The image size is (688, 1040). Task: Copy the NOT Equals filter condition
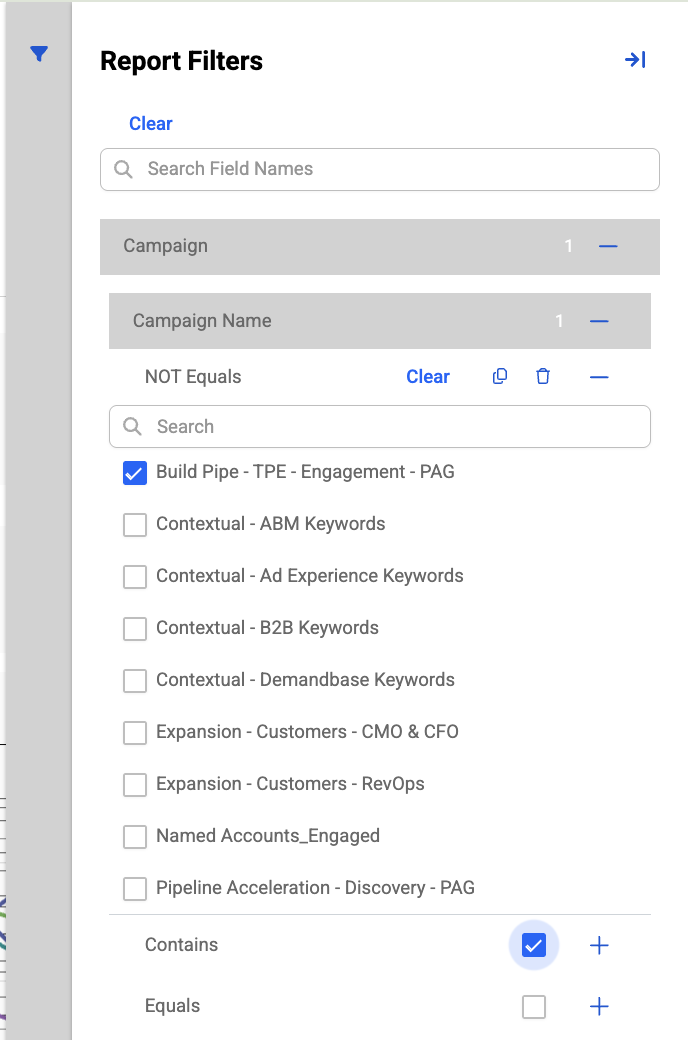click(500, 376)
